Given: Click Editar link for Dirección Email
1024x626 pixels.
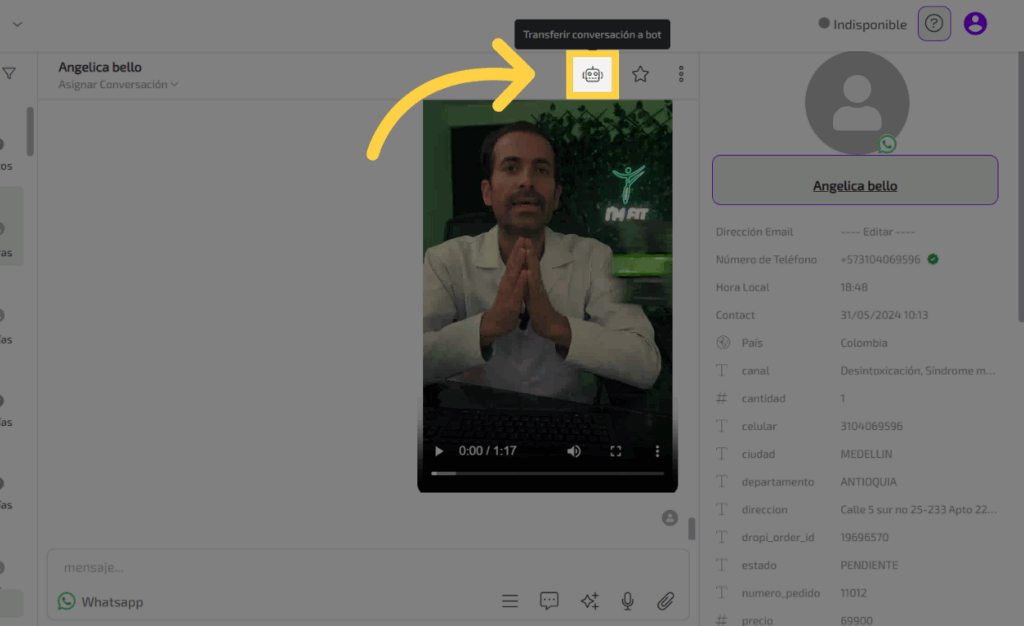Looking at the screenshot, I should pyautogui.click(x=877, y=232).
